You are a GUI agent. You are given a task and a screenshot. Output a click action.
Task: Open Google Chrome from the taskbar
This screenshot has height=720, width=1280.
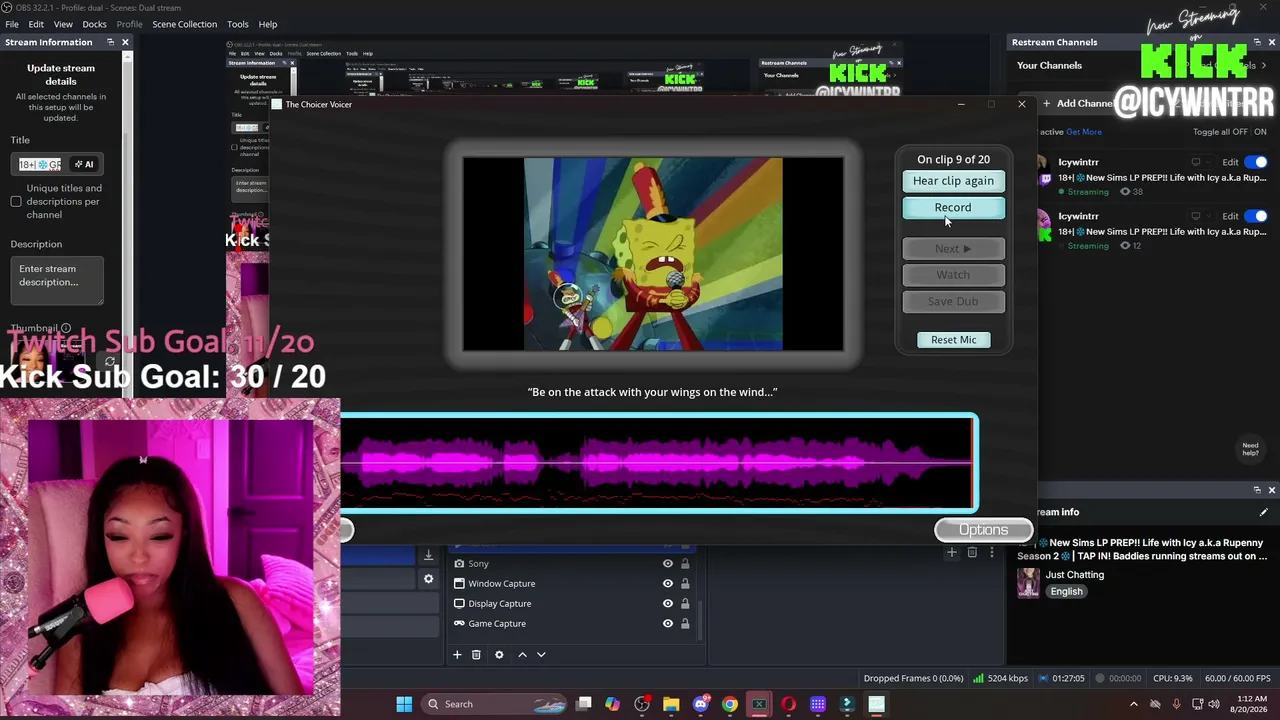(730, 704)
